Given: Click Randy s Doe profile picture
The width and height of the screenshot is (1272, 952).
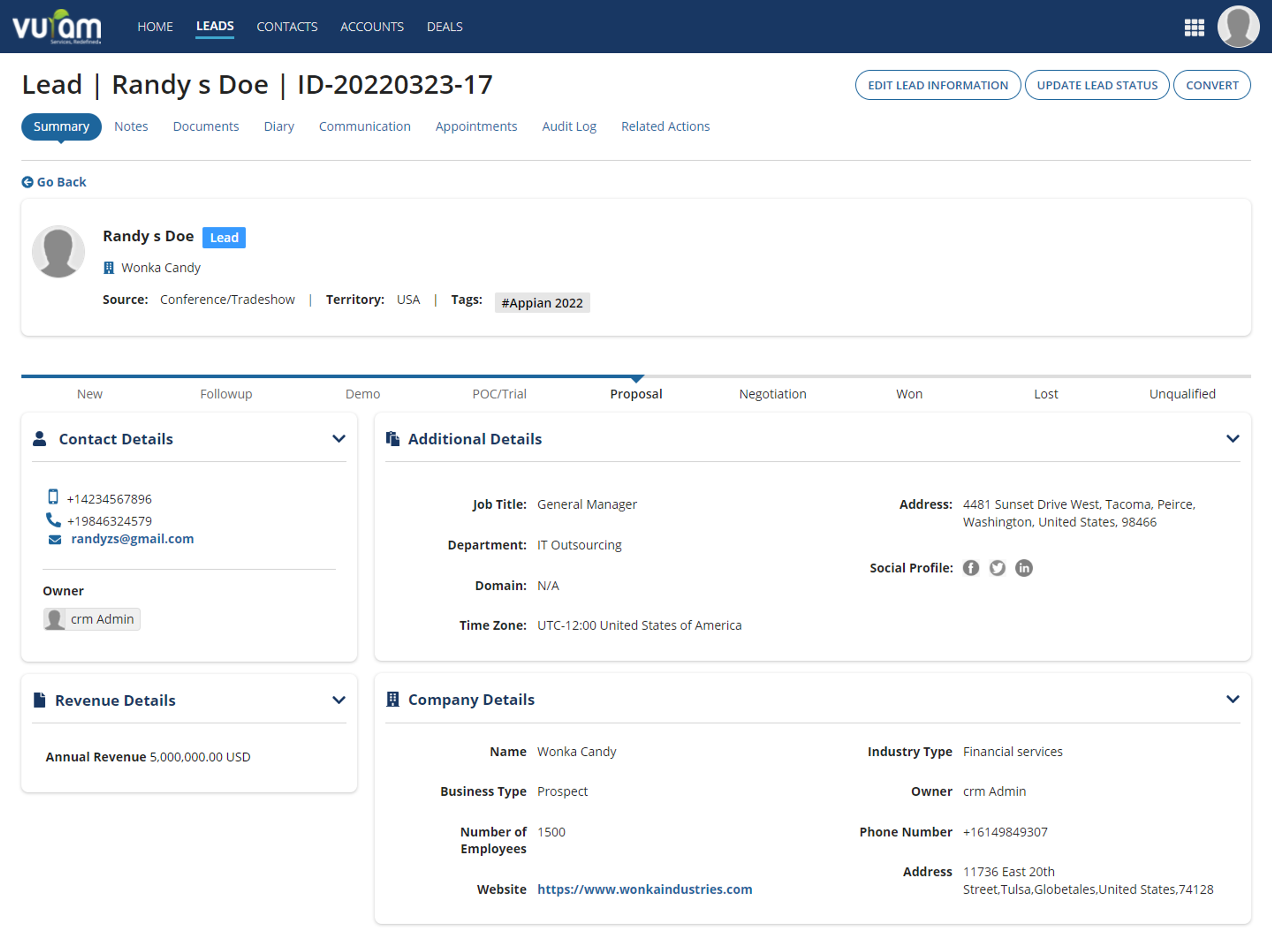Looking at the screenshot, I should (58, 252).
